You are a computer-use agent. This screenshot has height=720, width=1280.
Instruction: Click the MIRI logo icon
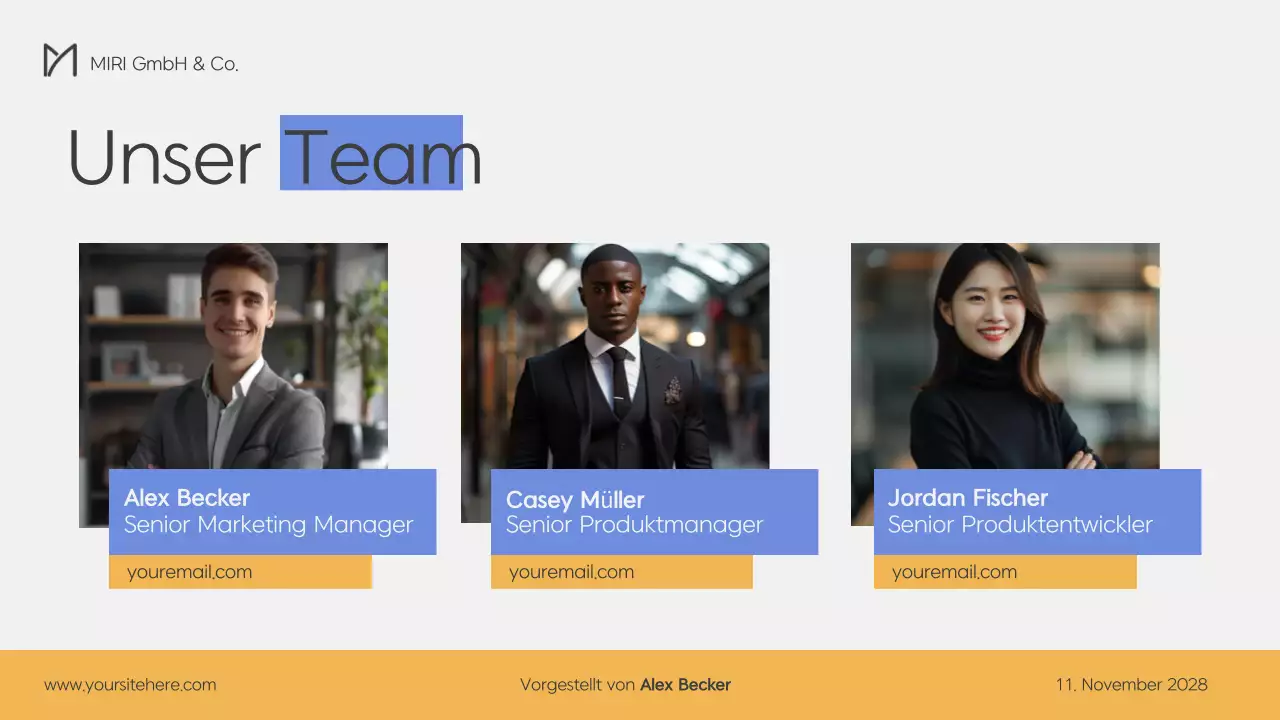(x=60, y=60)
